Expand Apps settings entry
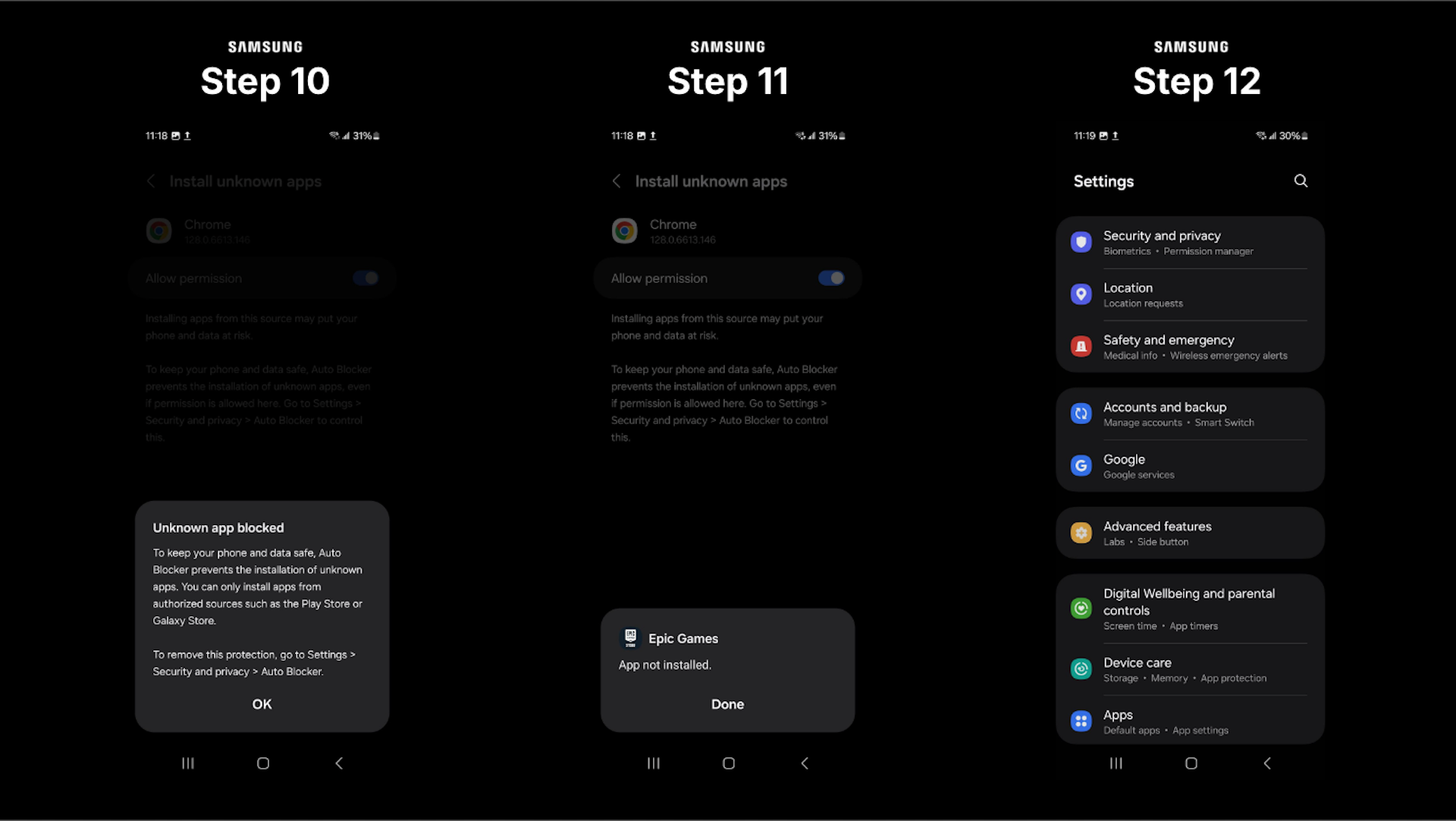1456x821 pixels. [x=1191, y=721]
